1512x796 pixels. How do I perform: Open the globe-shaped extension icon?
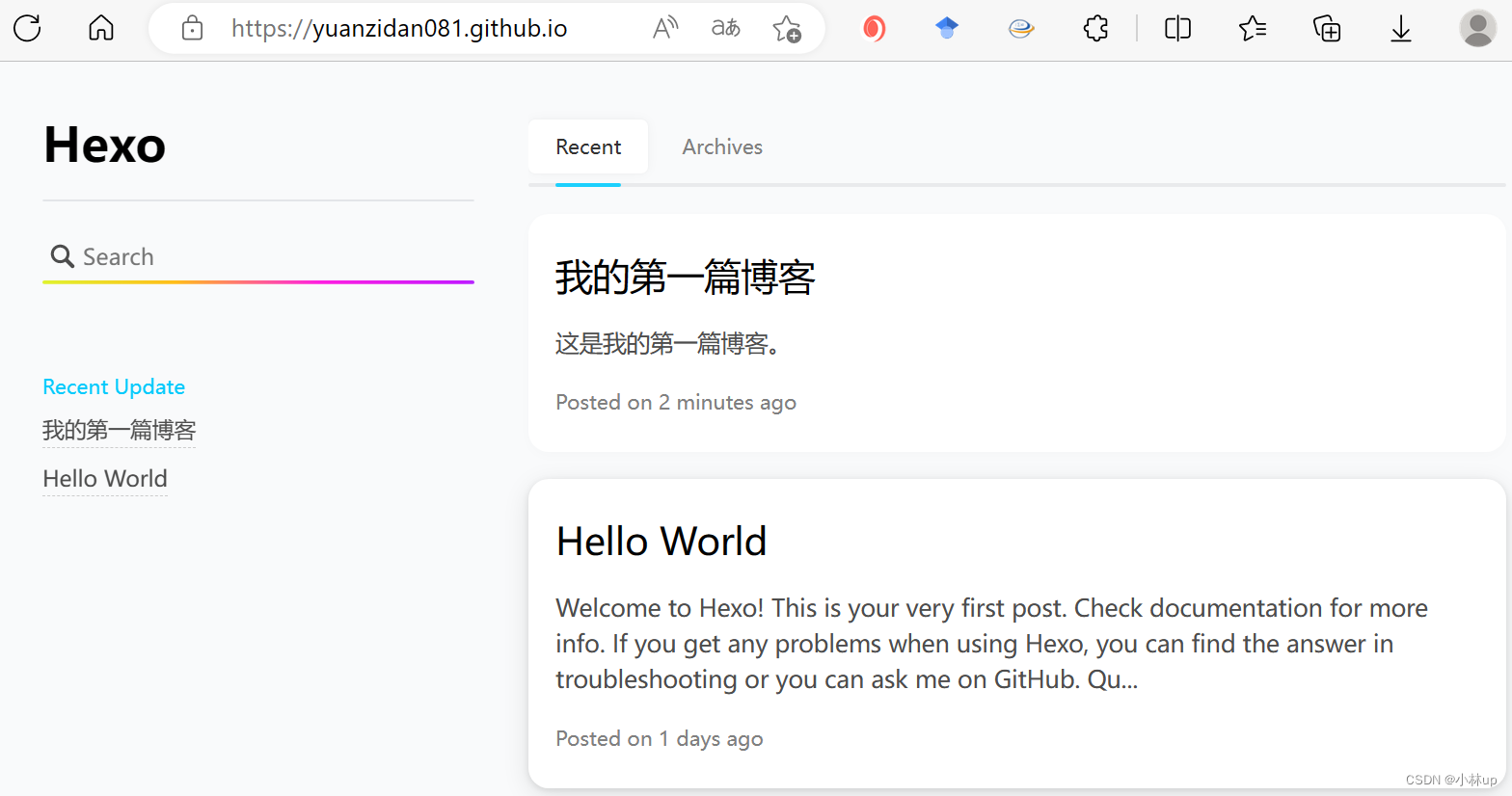pyautogui.click(x=1021, y=29)
